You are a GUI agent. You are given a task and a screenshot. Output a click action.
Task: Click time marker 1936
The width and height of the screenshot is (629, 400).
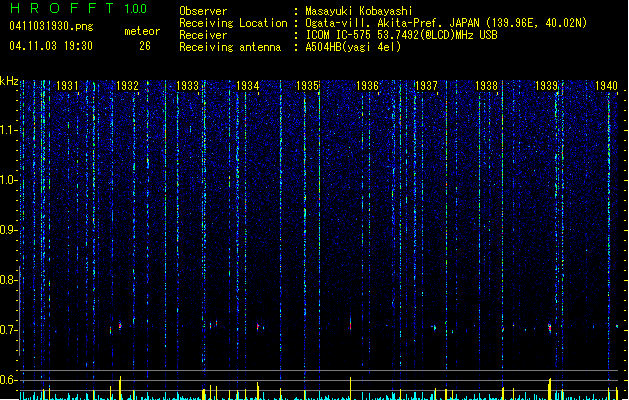[x=367, y=86]
